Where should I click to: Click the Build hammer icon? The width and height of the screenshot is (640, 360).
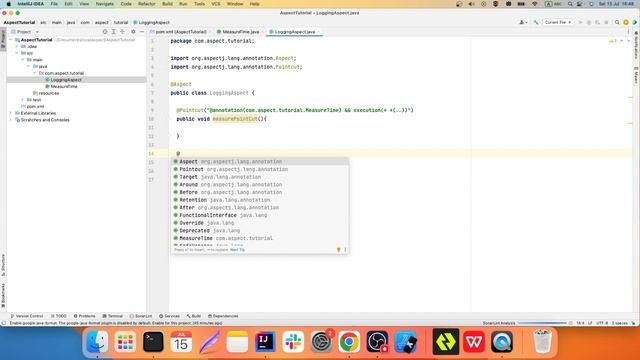536,22
